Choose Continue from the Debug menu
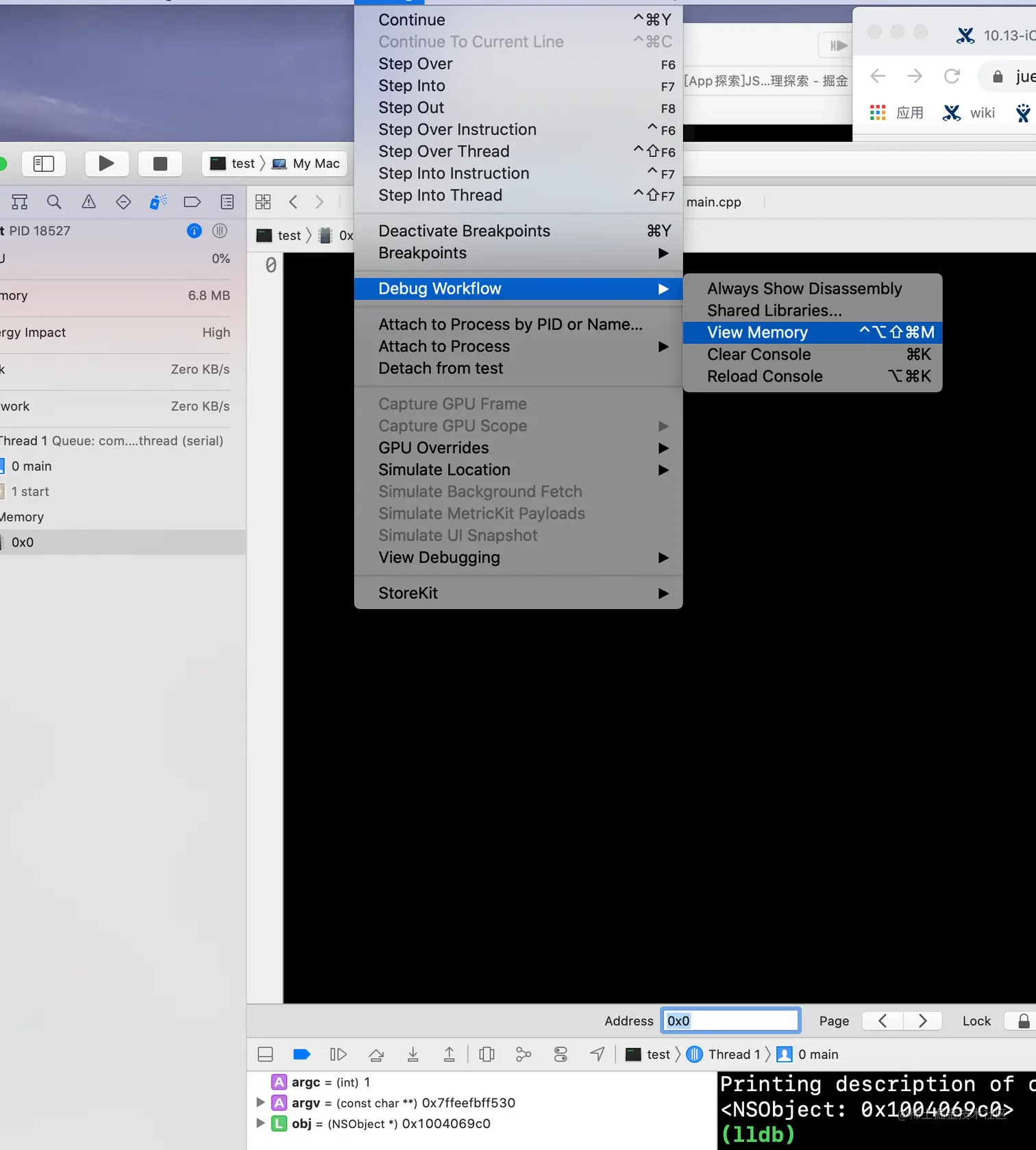The height and width of the screenshot is (1150, 1036). [x=519, y=20]
